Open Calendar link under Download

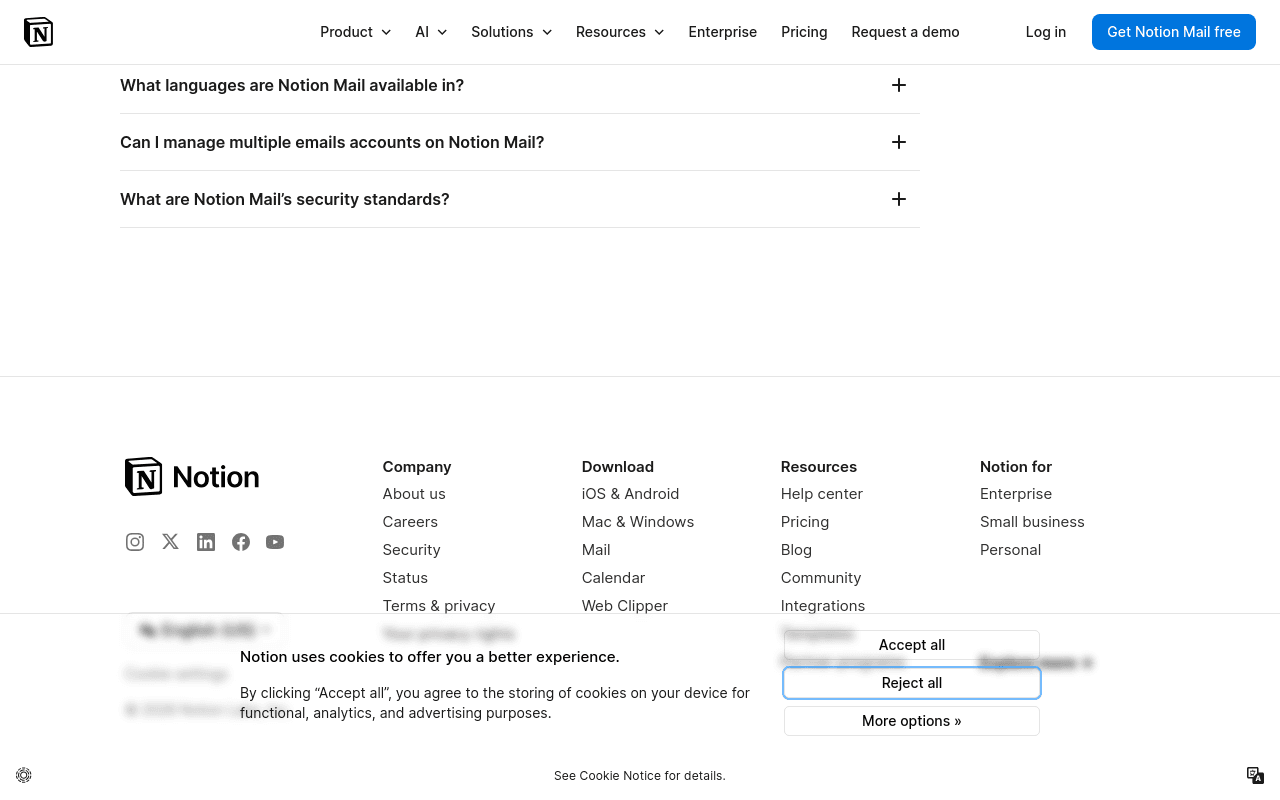(614, 578)
